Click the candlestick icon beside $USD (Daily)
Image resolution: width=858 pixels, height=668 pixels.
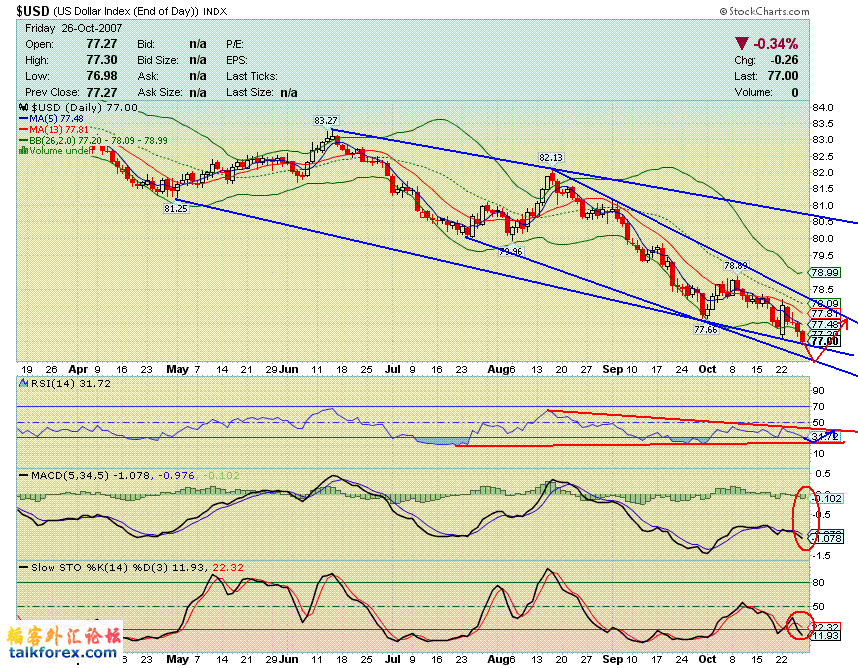point(24,108)
